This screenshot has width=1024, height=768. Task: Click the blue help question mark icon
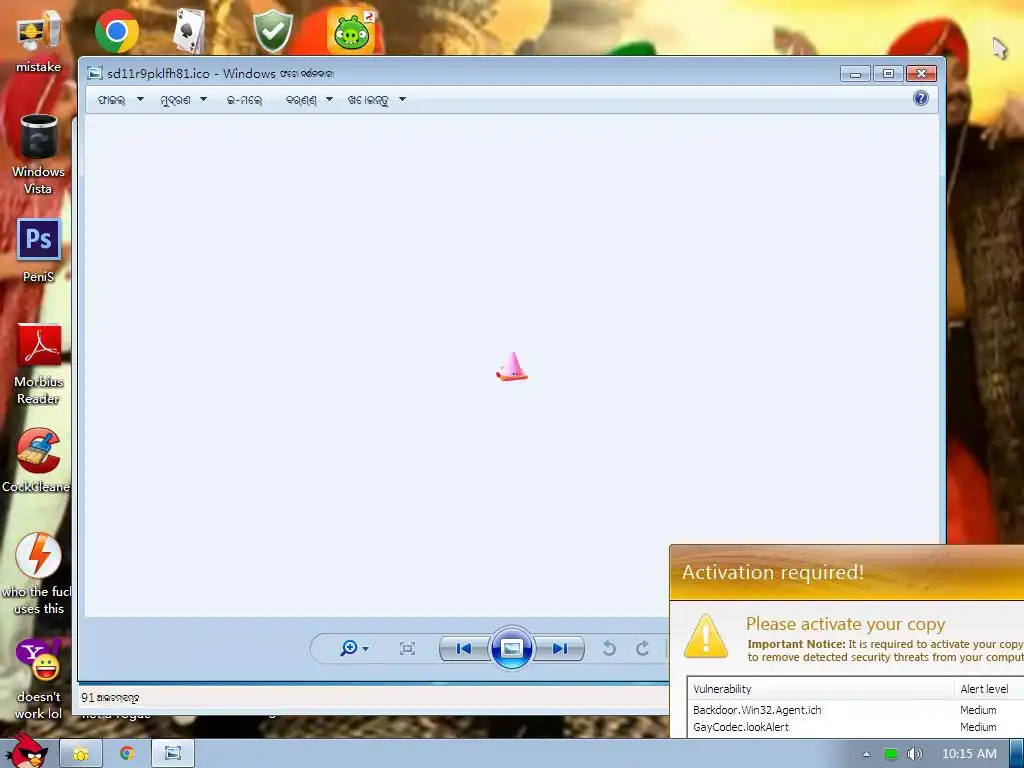coord(921,99)
